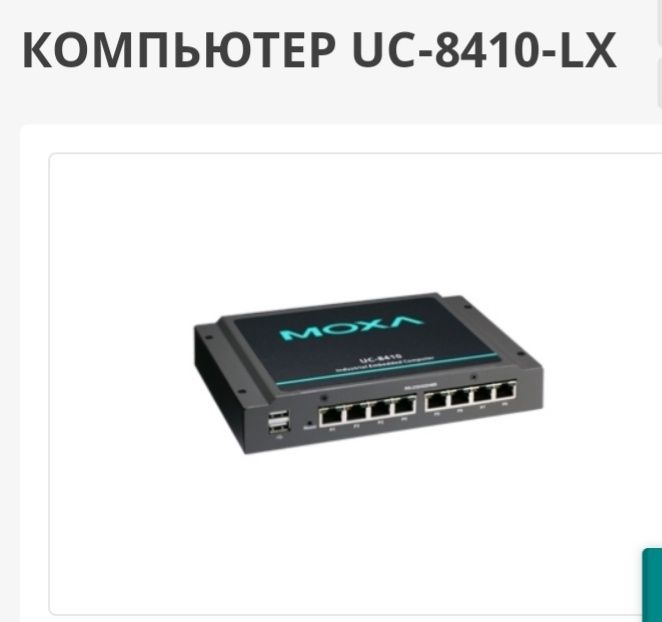Click the UC-8410 model label on device
This screenshot has width=662, height=622.
[380, 359]
